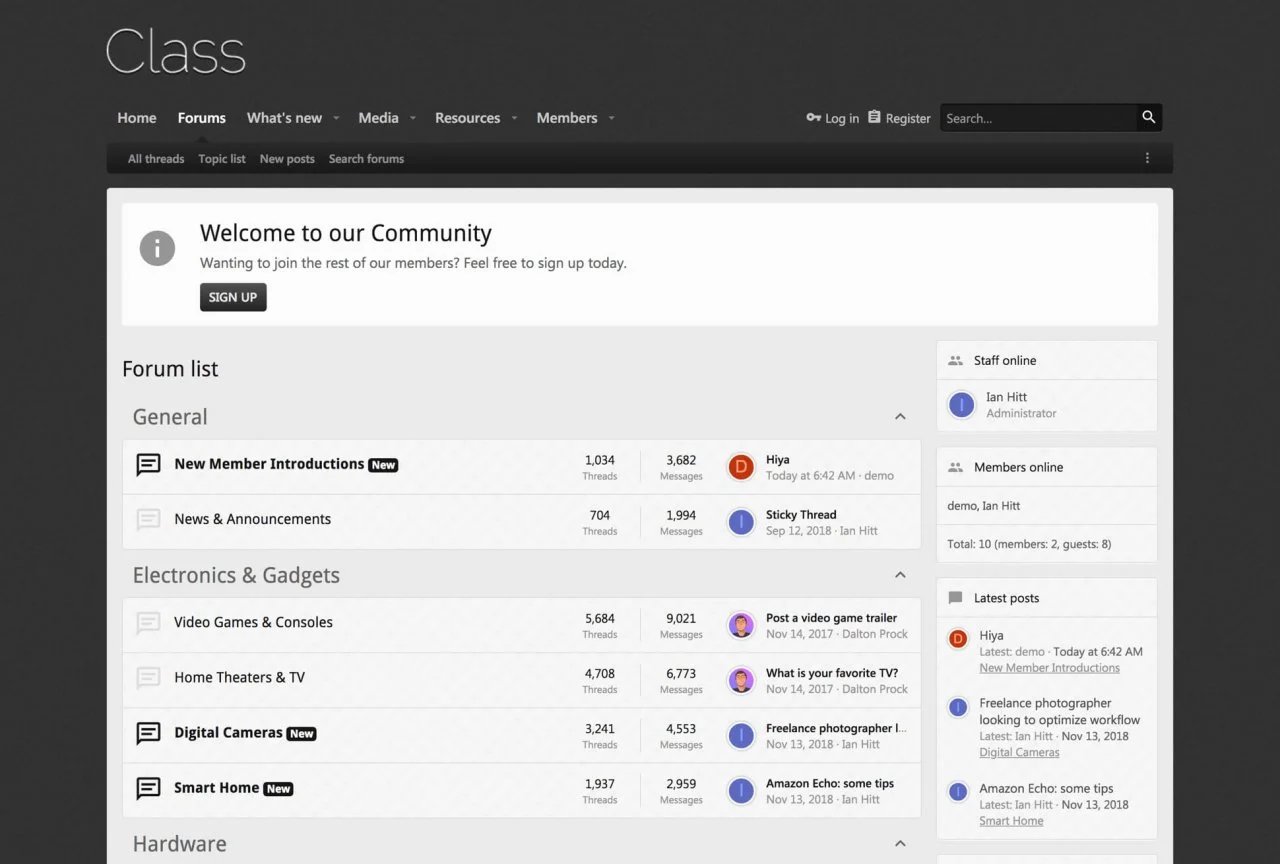Click the New Member Introductions forum icon
The height and width of the screenshot is (864, 1280).
click(148, 465)
